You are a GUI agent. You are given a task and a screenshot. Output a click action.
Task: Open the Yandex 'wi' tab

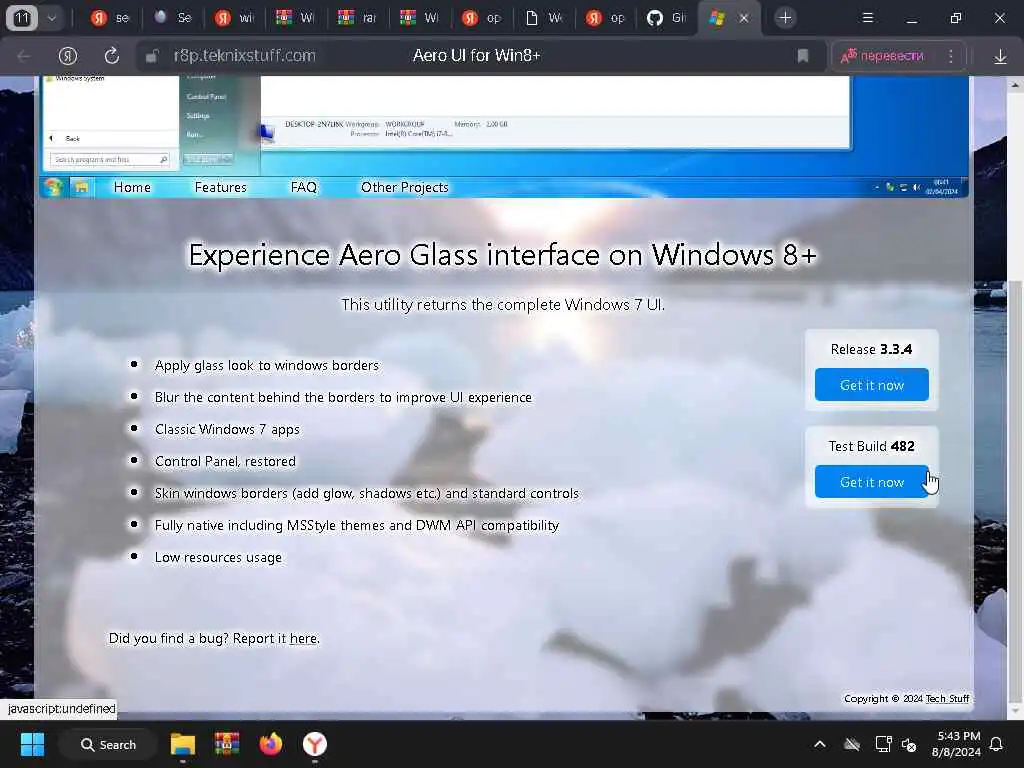point(234,18)
